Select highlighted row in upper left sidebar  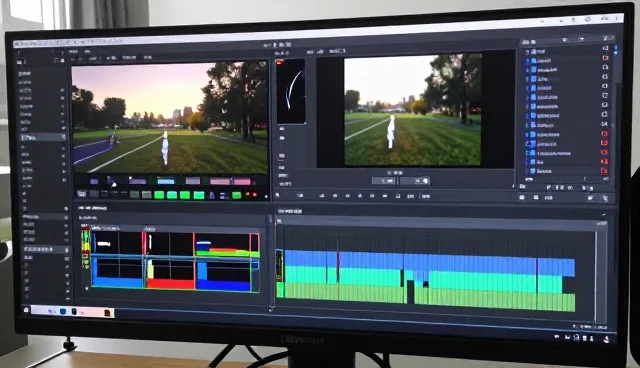click(x=43, y=138)
